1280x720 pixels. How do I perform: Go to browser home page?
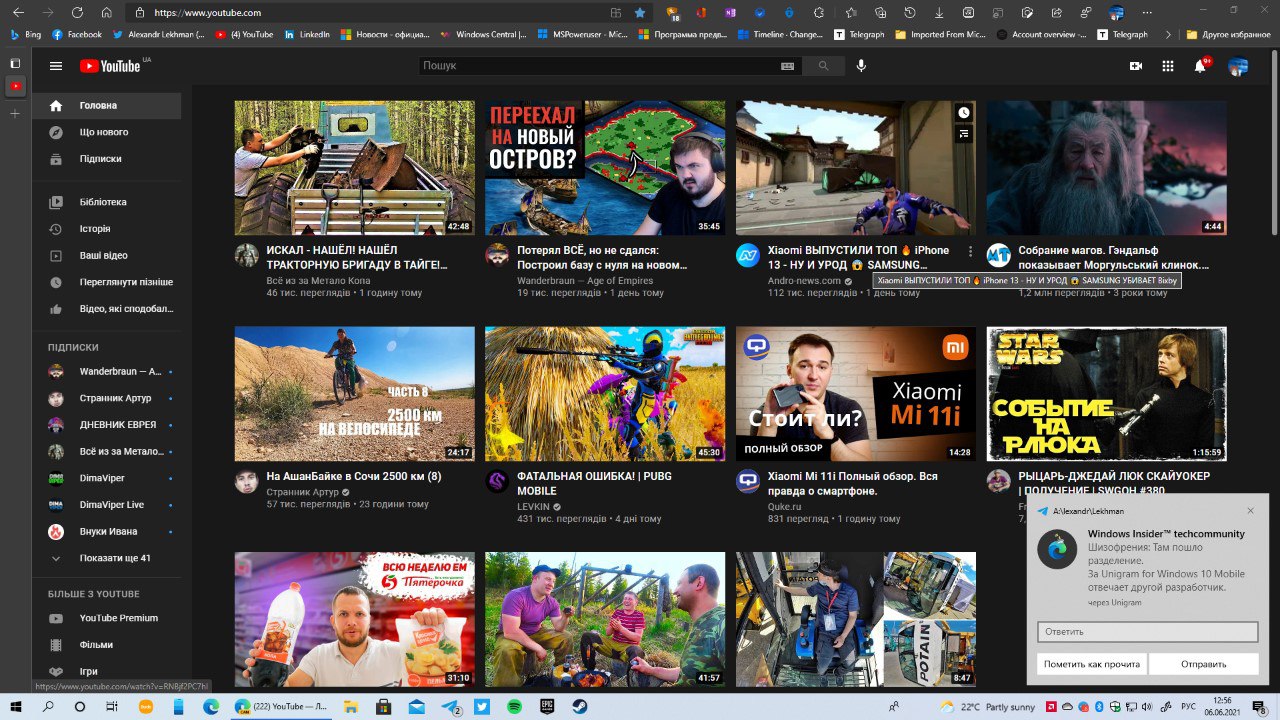click(x=106, y=13)
